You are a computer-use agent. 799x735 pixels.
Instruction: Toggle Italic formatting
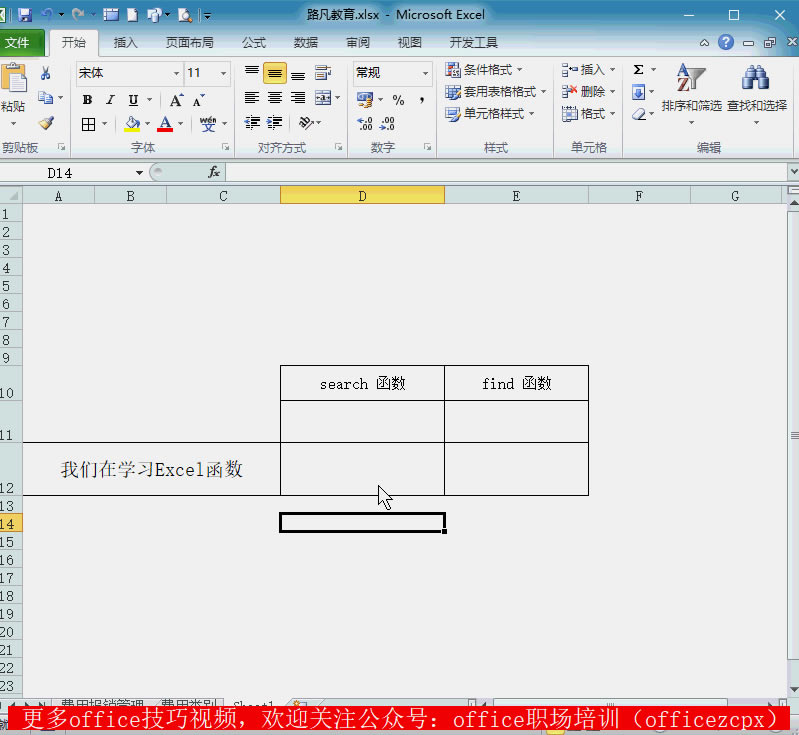[110, 99]
